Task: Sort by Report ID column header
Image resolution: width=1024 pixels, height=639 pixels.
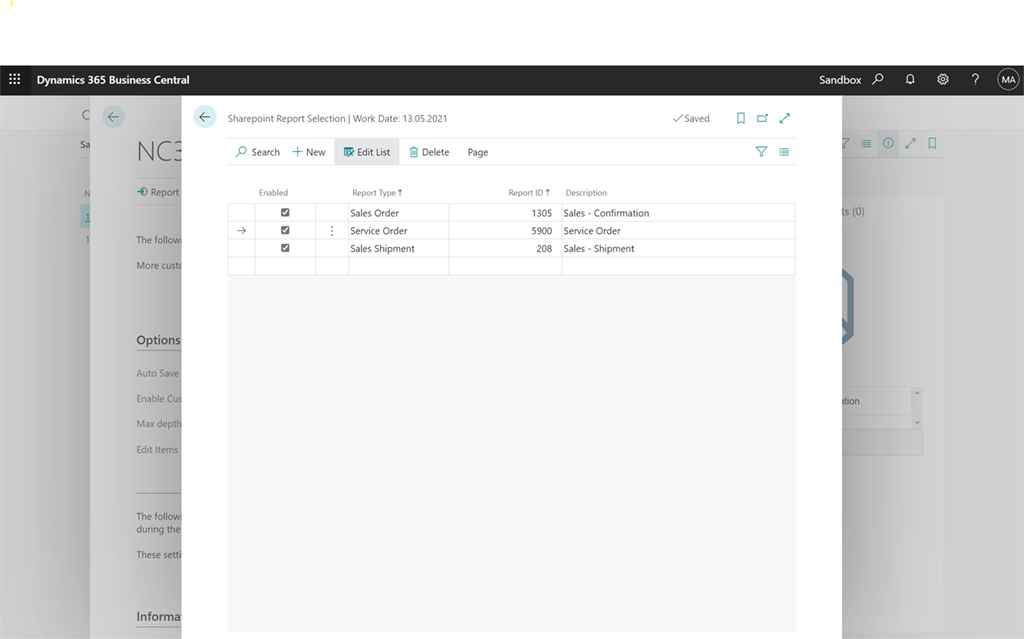Action: pyautogui.click(x=529, y=193)
